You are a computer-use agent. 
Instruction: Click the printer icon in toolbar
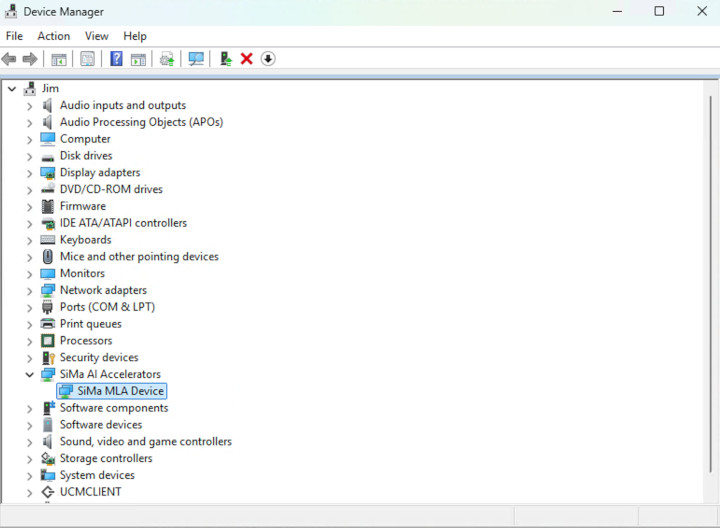point(167,59)
